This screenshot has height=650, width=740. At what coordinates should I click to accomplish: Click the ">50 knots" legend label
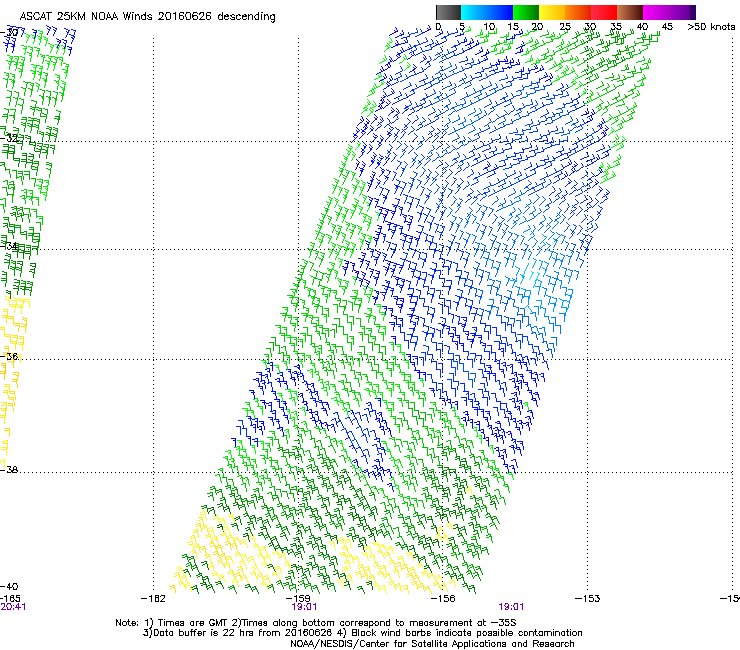coord(711,27)
